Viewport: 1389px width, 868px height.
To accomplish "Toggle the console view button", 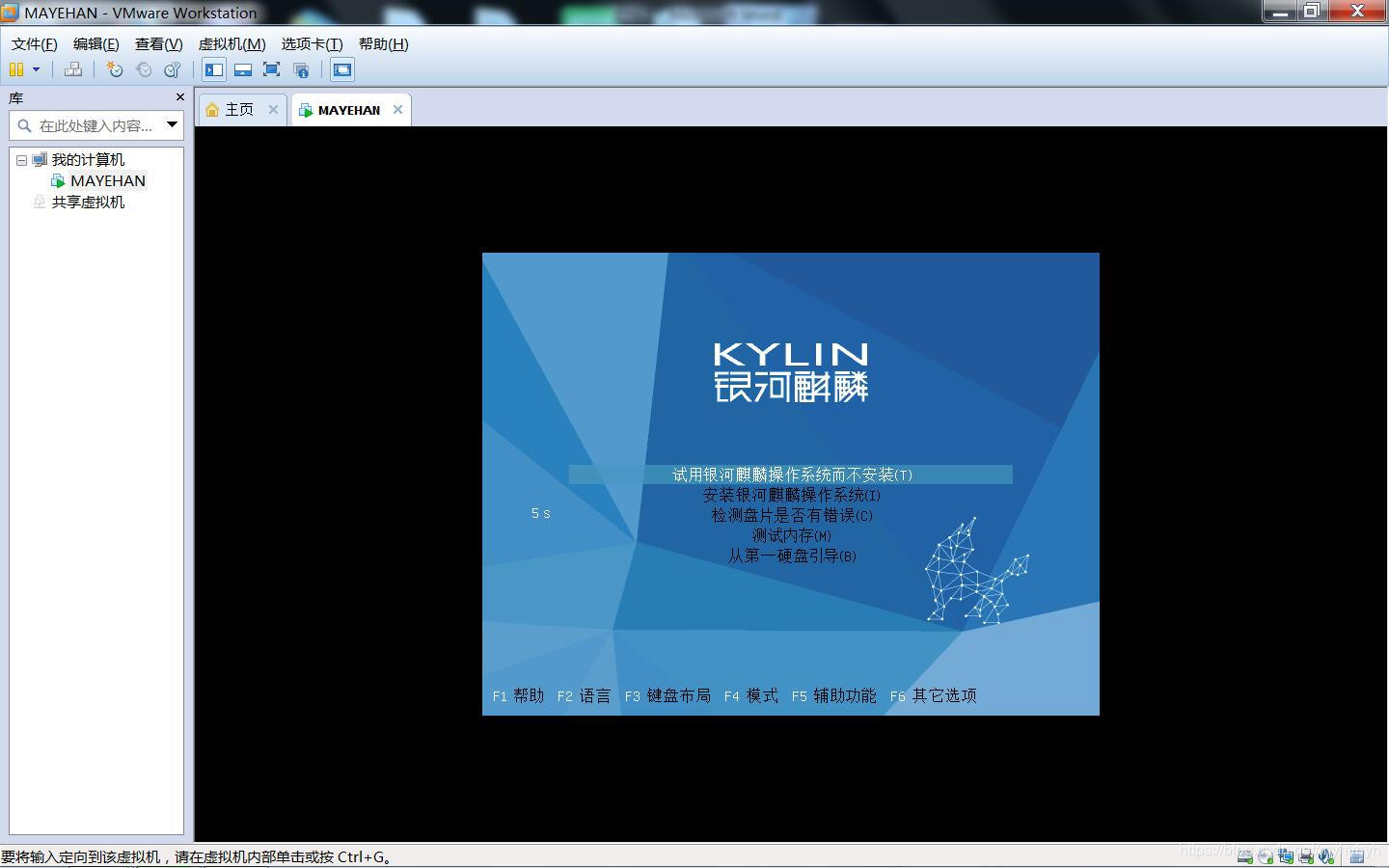I will point(342,69).
